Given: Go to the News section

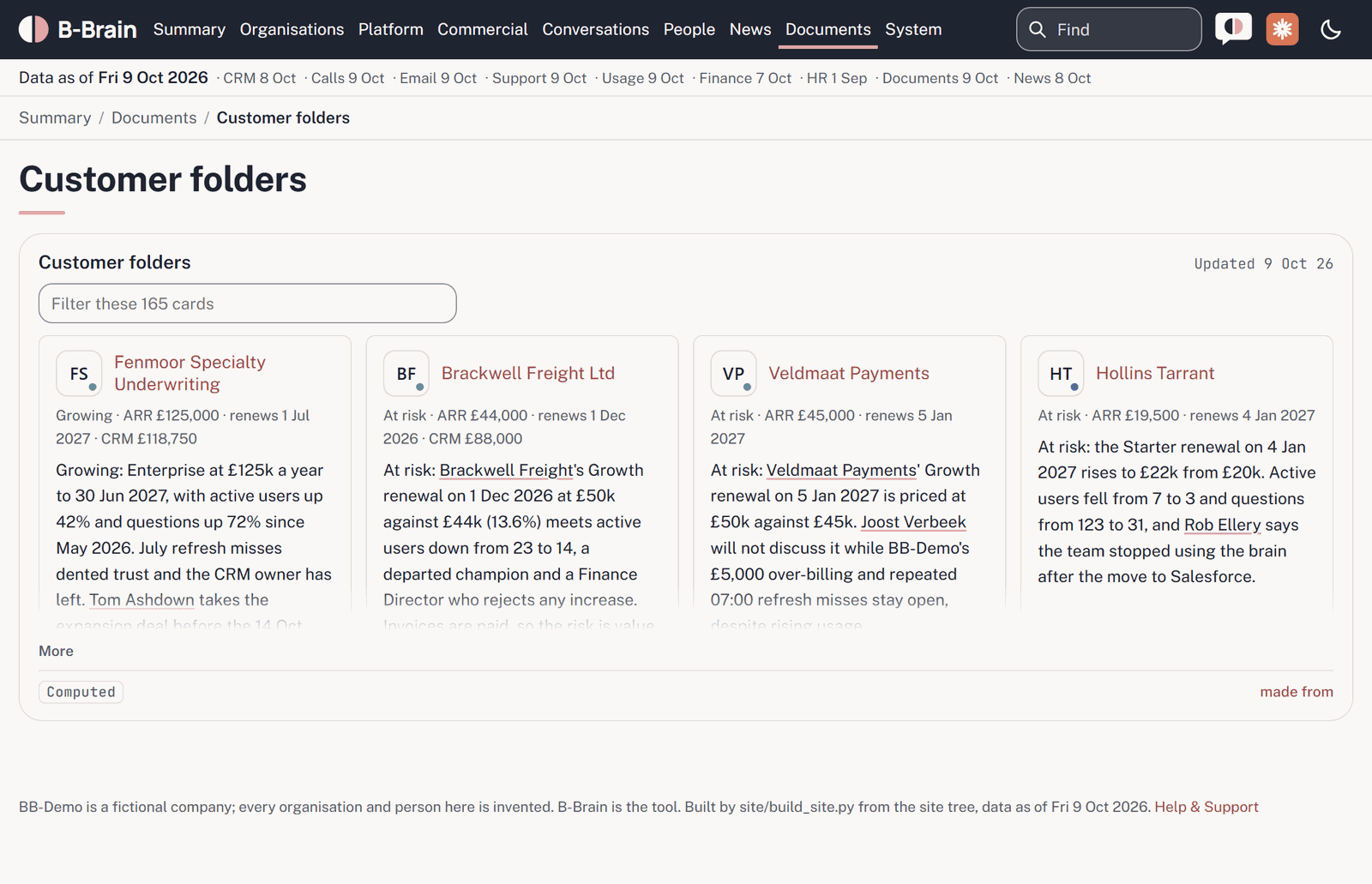Looking at the screenshot, I should coord(750,29).
